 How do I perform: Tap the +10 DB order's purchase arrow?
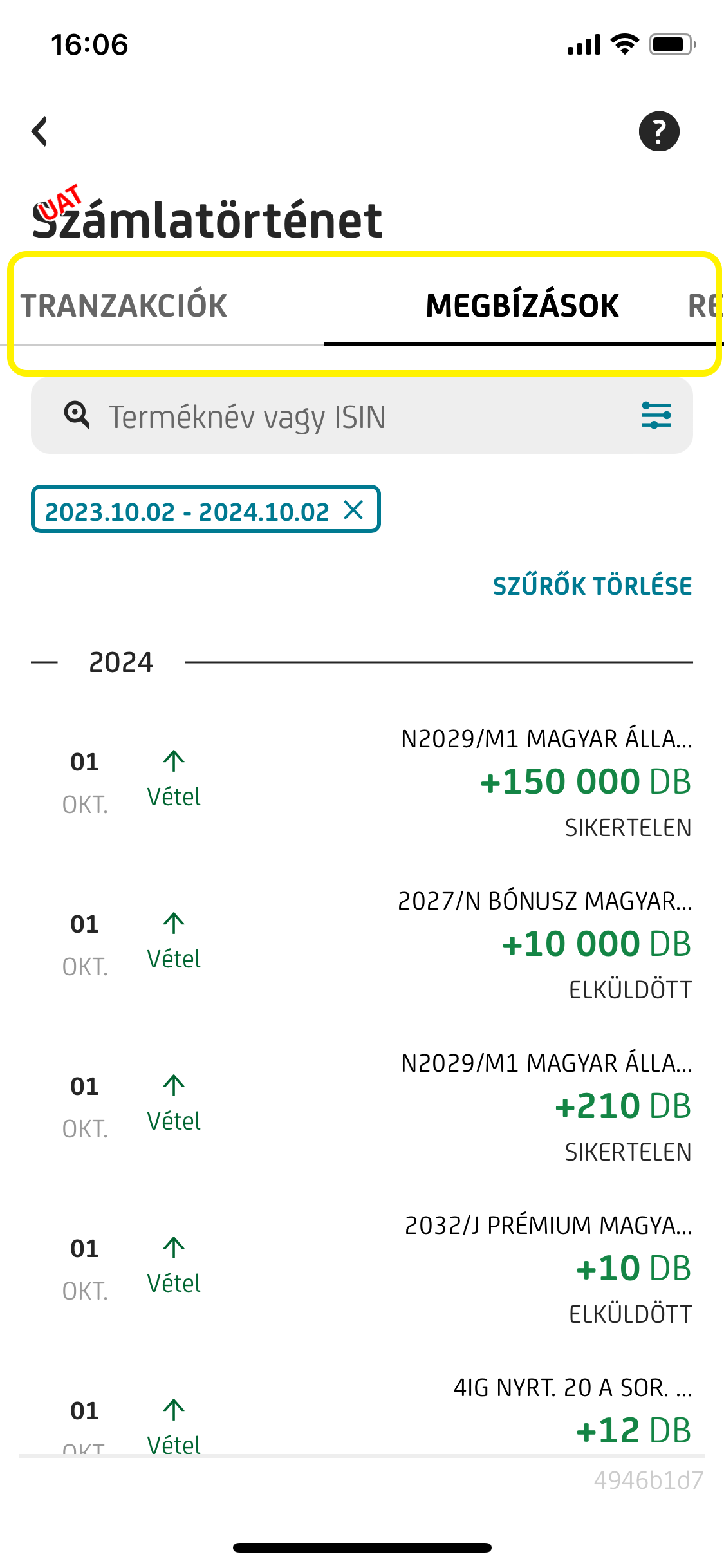pyautogui.click(x=174, y=1248)
